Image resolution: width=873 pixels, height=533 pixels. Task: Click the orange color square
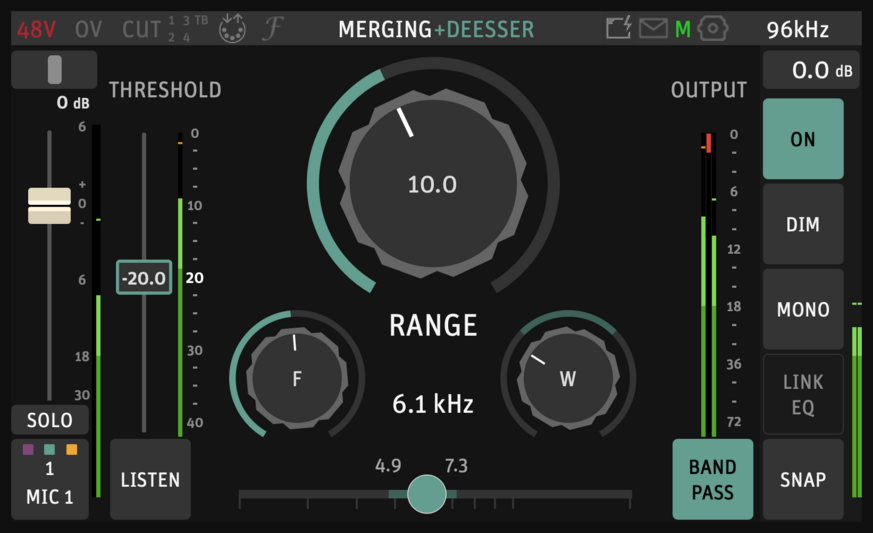[72, 449]
